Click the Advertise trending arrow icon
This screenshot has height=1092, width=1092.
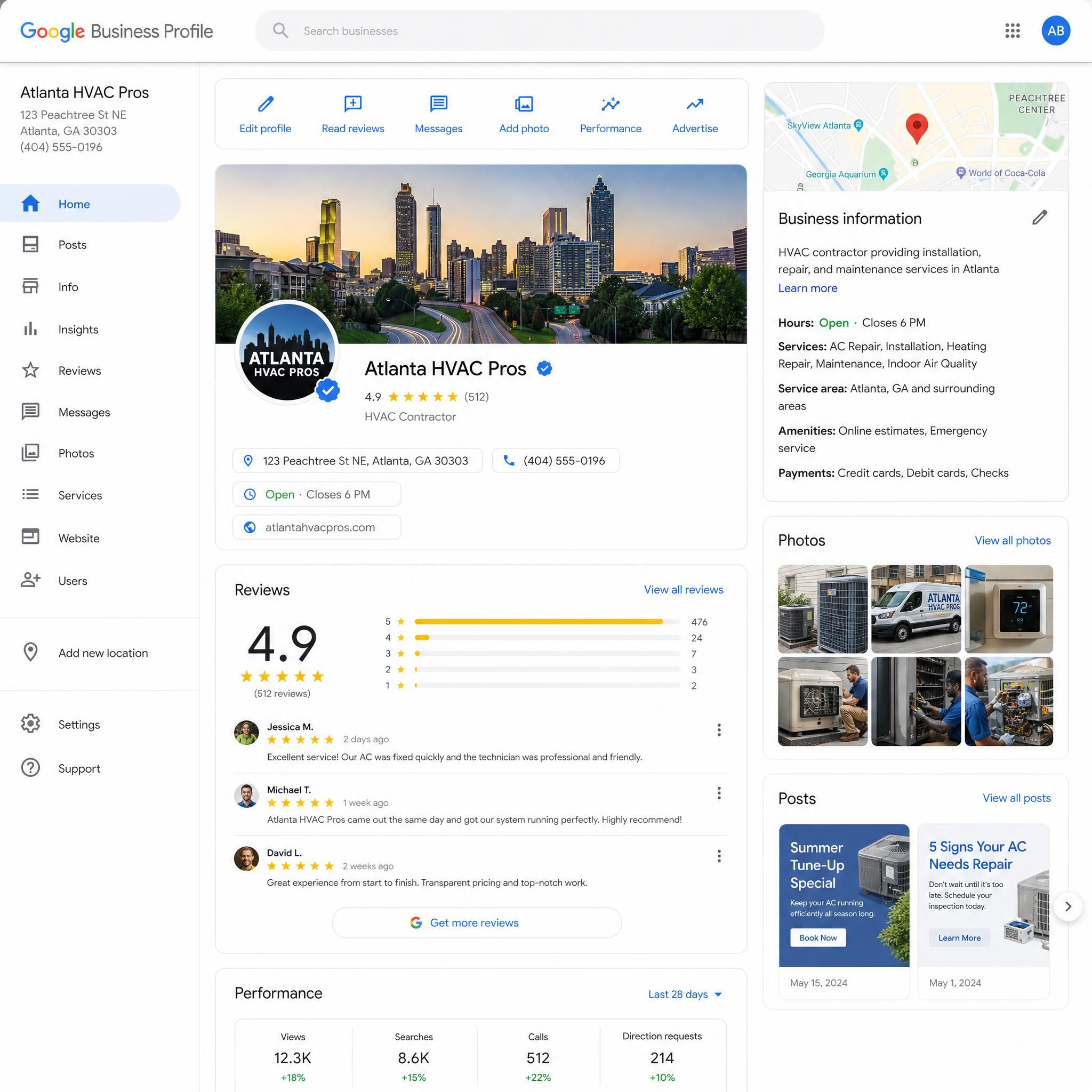click(x=695, y=103)
